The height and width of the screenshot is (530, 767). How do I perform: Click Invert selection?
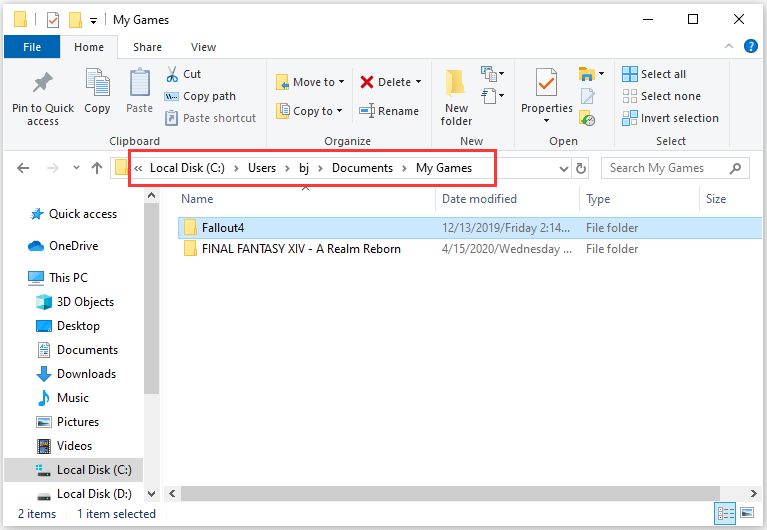(x=671, y=118)
